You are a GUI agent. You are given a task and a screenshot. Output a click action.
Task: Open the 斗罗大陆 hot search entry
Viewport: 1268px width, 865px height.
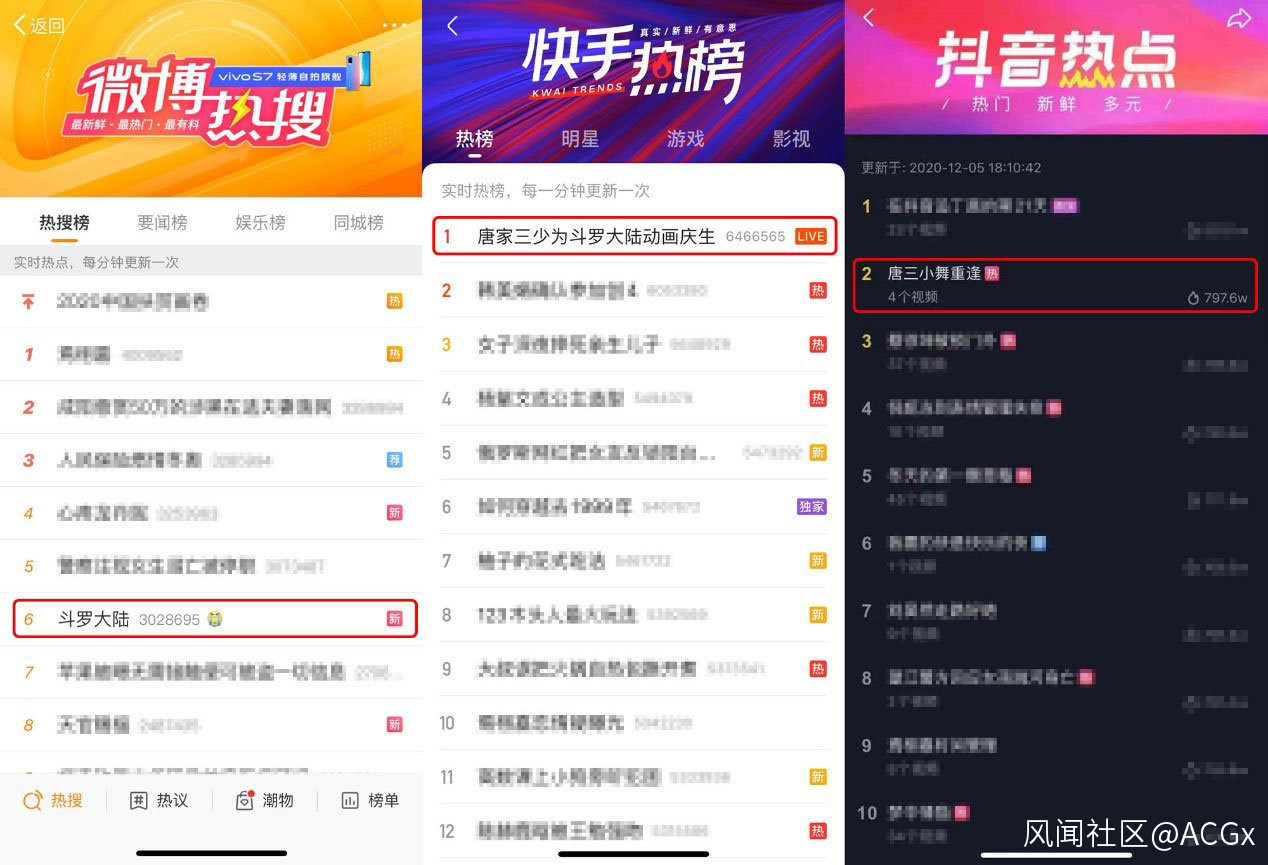click(x=215, y=619)
